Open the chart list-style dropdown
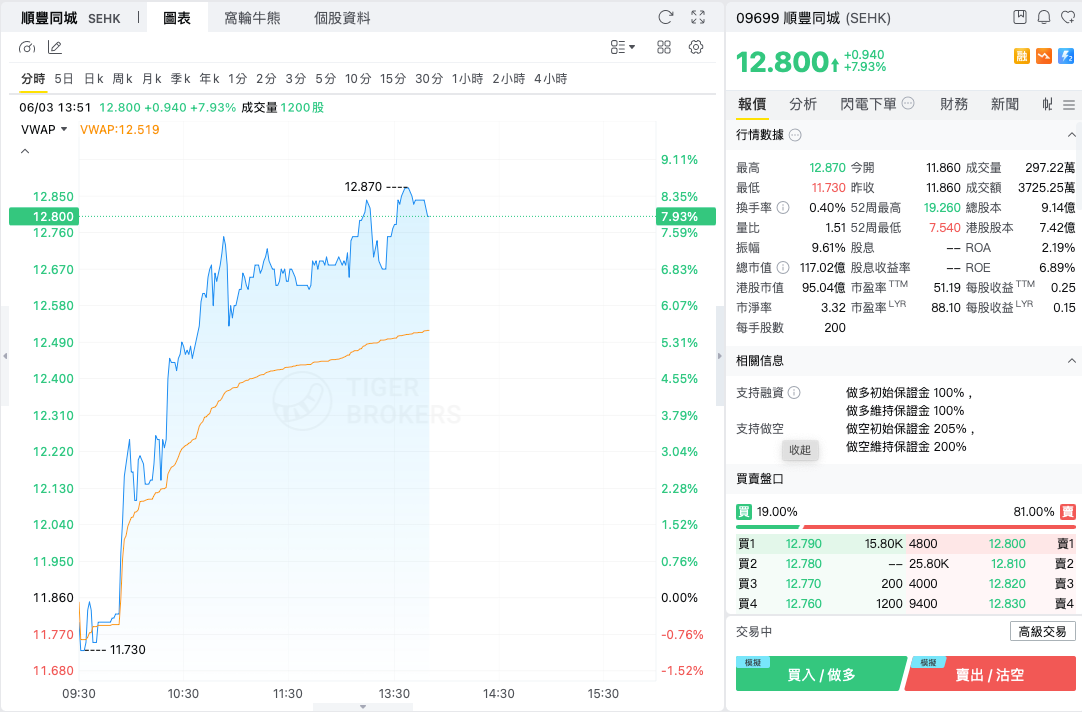This screenshot has height=712, width=1082. 622,47
